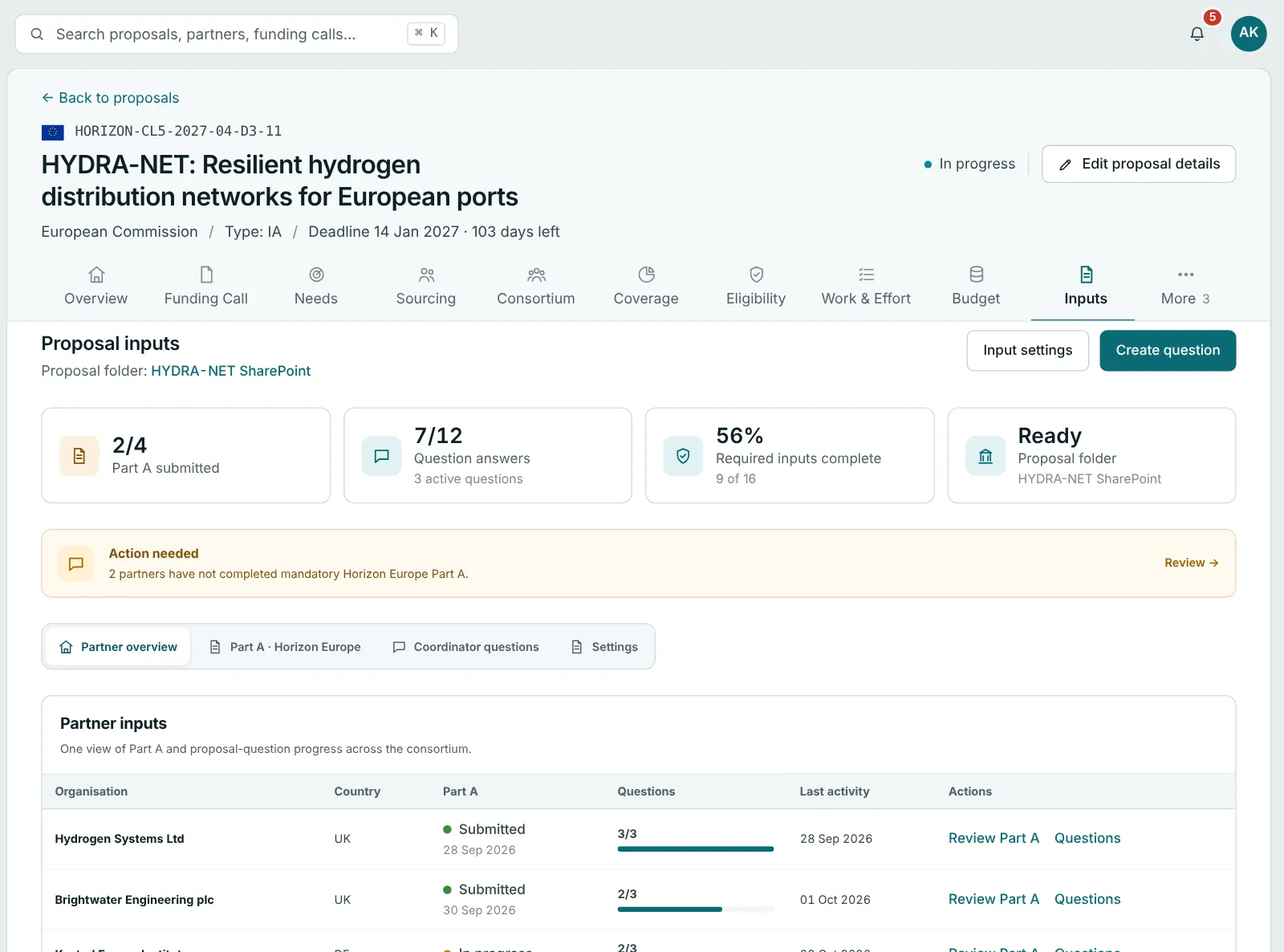The image size is (1284, 952).
Task: Click the ⌘K shortcut badge
Action: coord(426,33)
